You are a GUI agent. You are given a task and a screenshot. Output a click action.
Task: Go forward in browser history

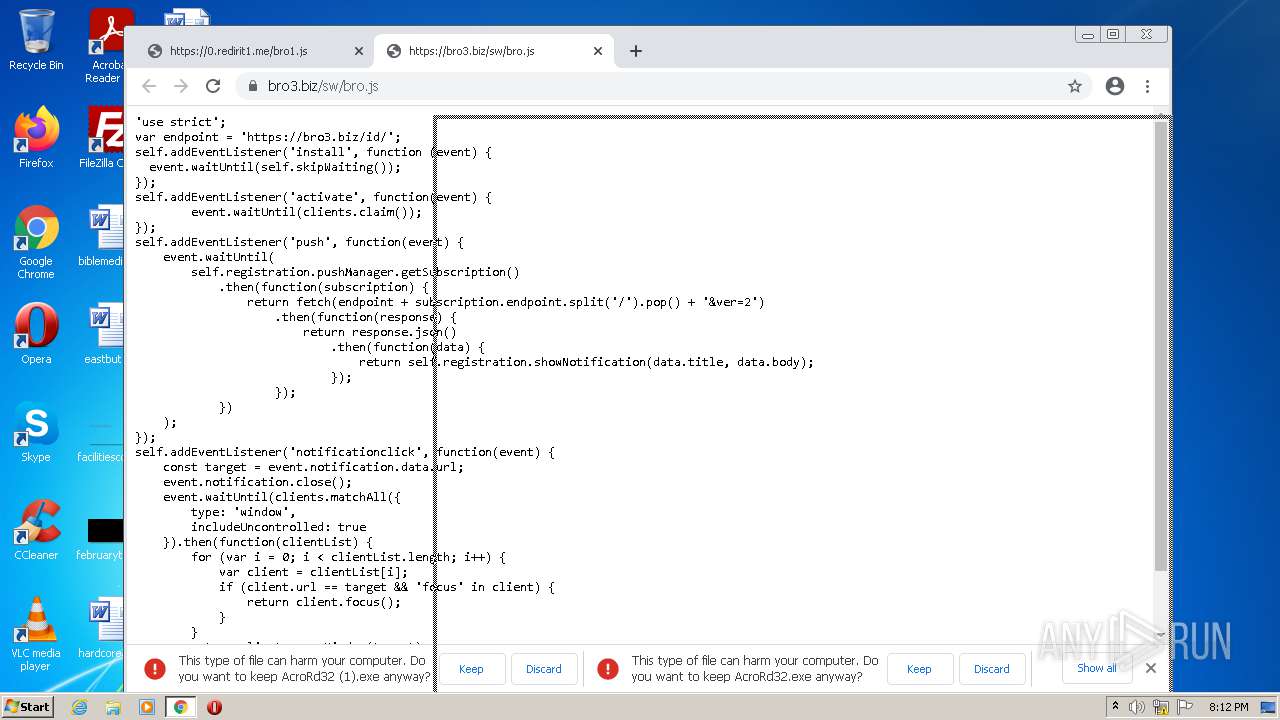181,86
